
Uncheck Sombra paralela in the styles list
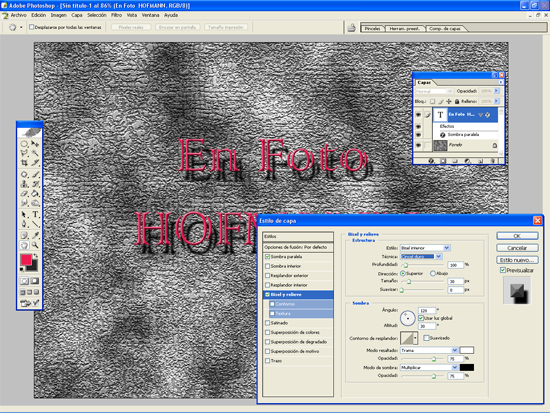(268, 257)
